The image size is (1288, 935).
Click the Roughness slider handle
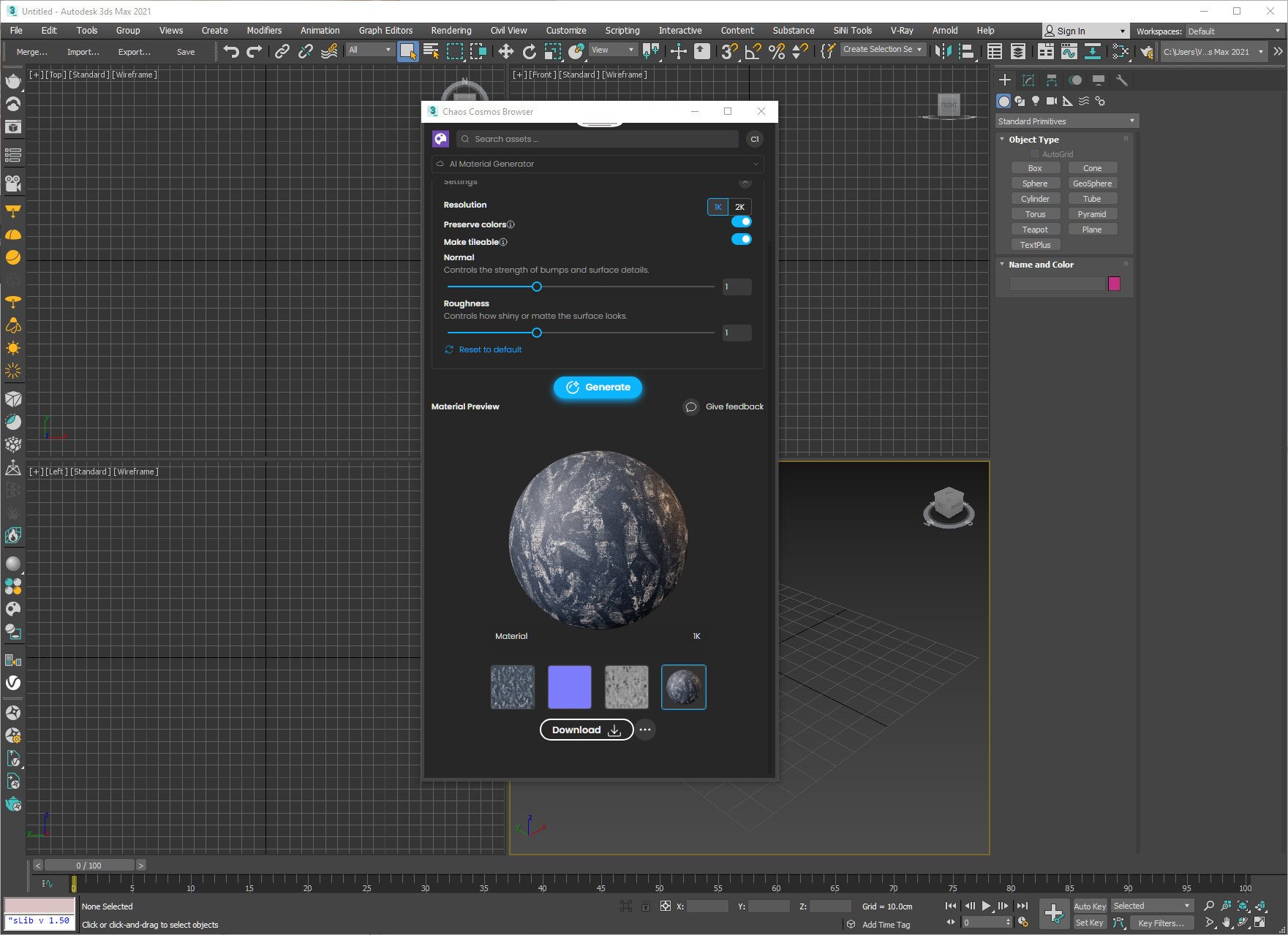coord(537,333)
